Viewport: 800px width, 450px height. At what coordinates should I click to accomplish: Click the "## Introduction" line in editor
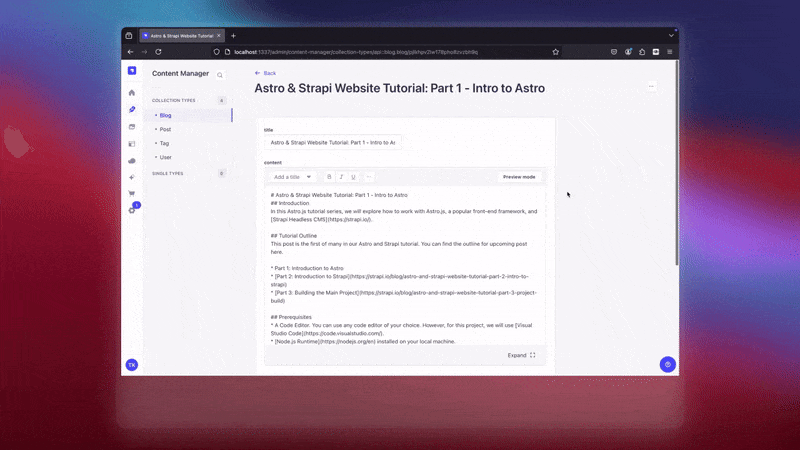tap(290, 203)
